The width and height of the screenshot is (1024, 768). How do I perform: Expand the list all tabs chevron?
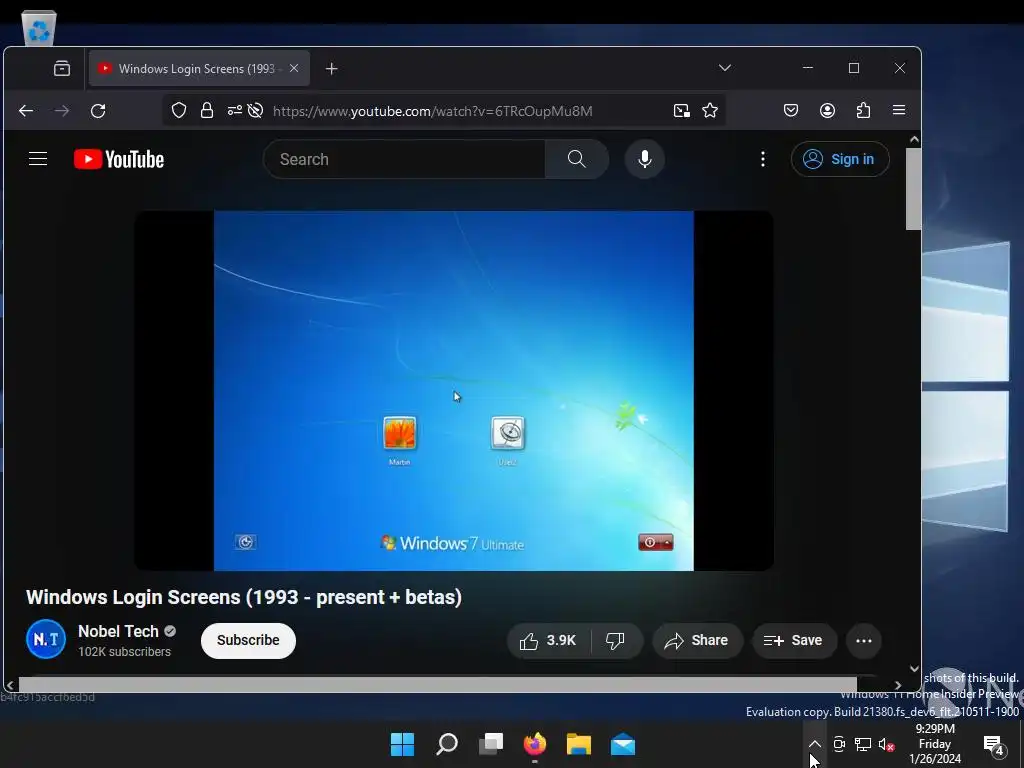724,68
